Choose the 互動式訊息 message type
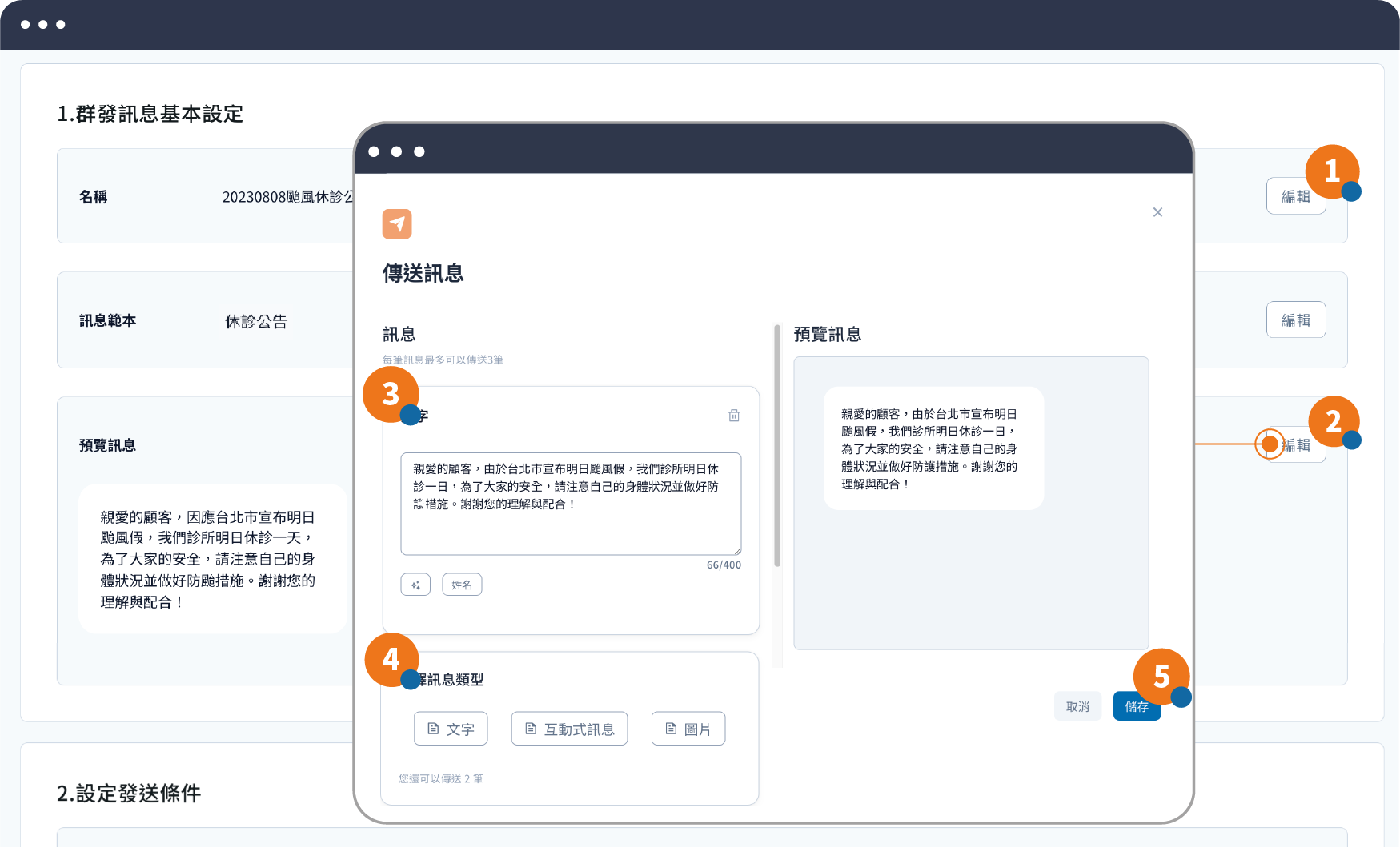Viewport: 1400px width, 848px height. [x=569, y=729]
